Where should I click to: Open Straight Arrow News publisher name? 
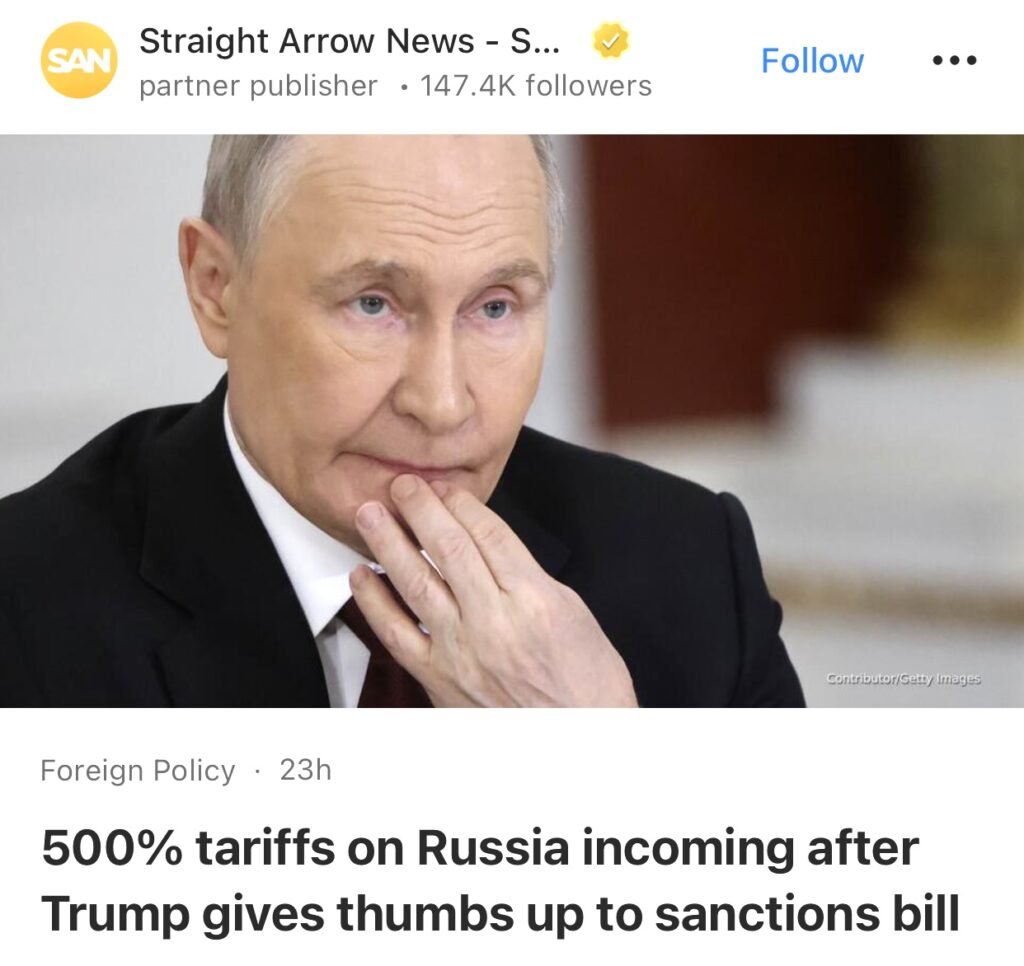349,41
